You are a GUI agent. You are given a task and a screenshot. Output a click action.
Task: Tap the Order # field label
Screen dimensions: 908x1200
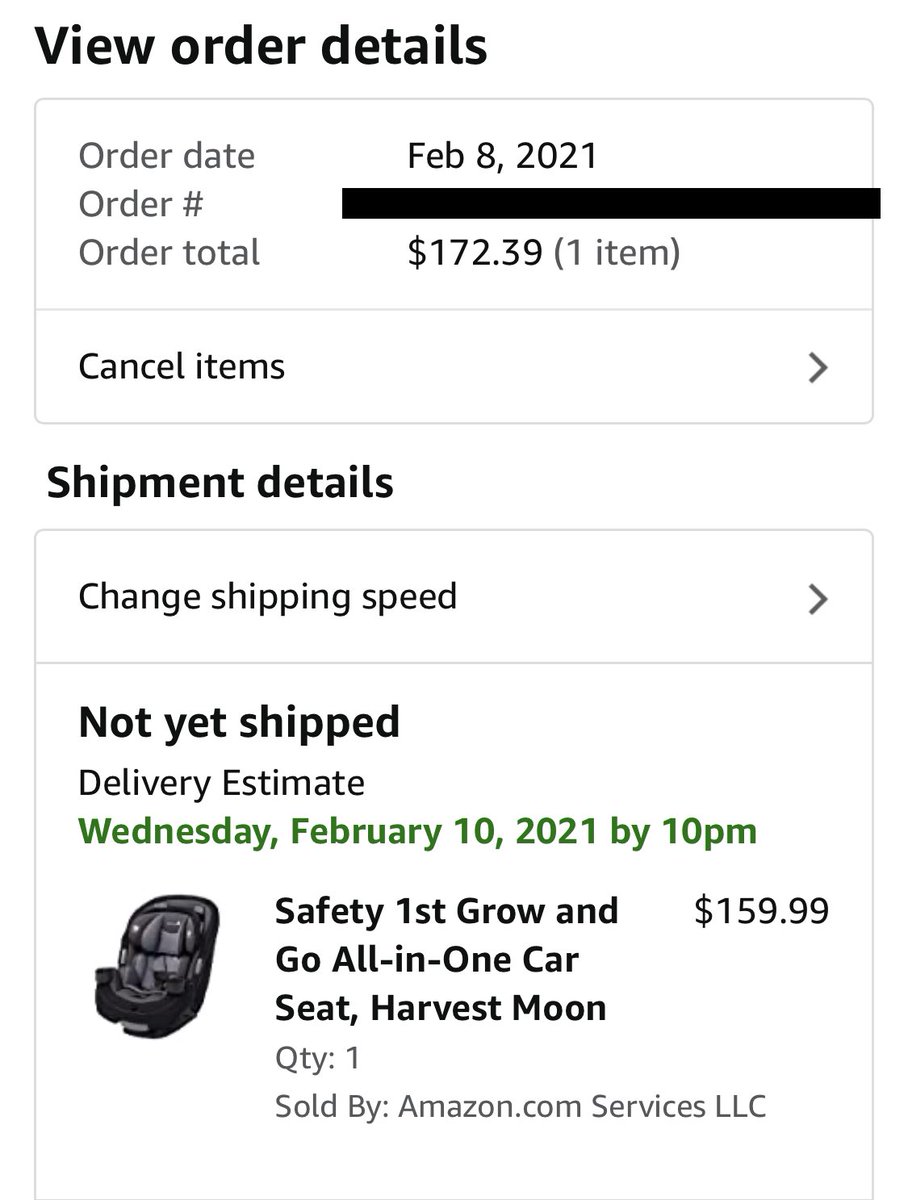pyautogui.click(x=140, y=204)
